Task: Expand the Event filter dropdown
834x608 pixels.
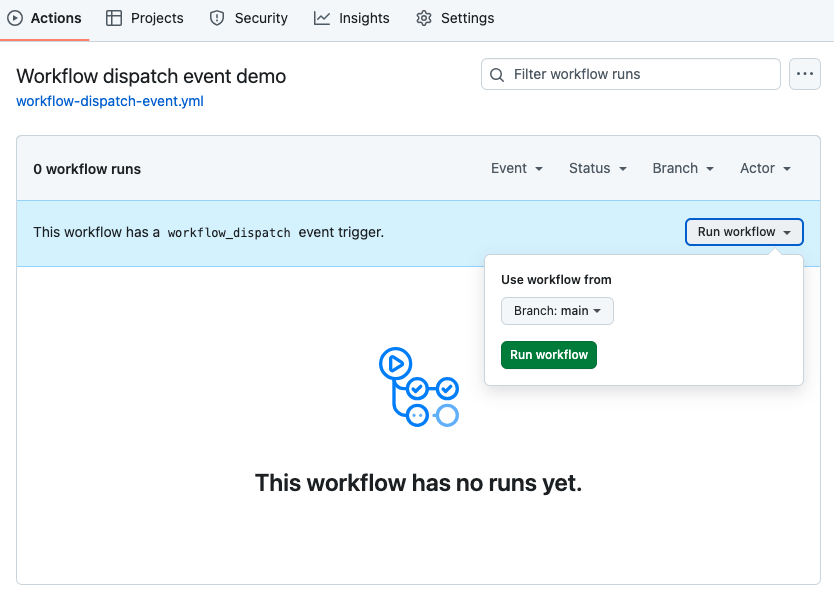Action: click(x=516, y=168)
